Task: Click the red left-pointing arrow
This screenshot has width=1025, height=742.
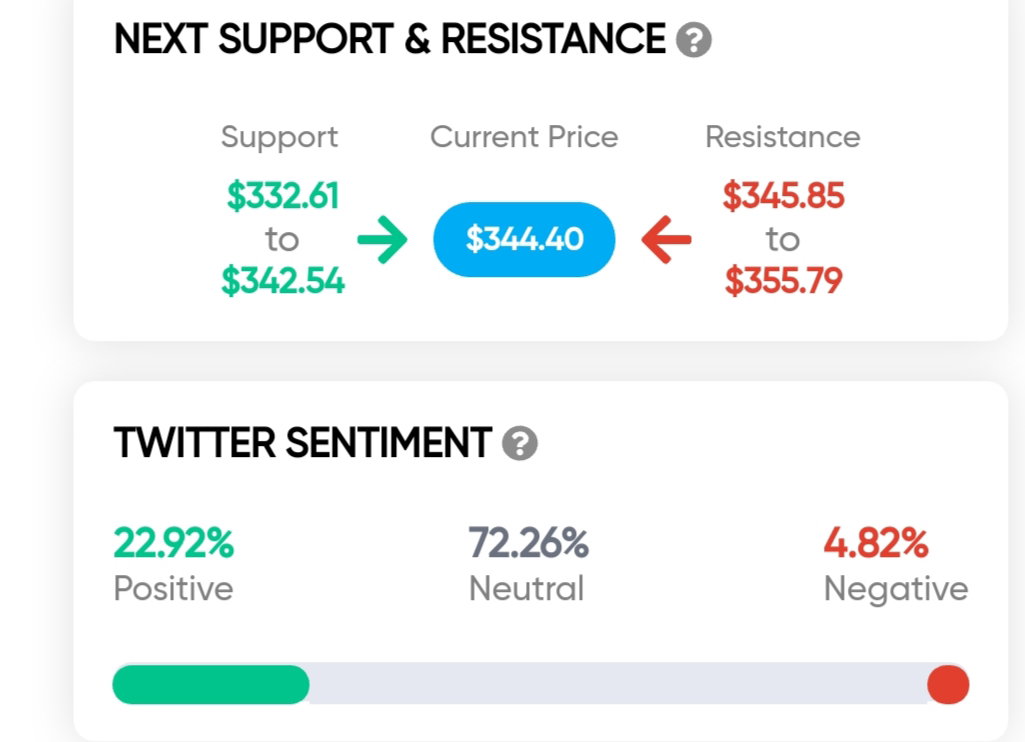Action: coord(666,239)
